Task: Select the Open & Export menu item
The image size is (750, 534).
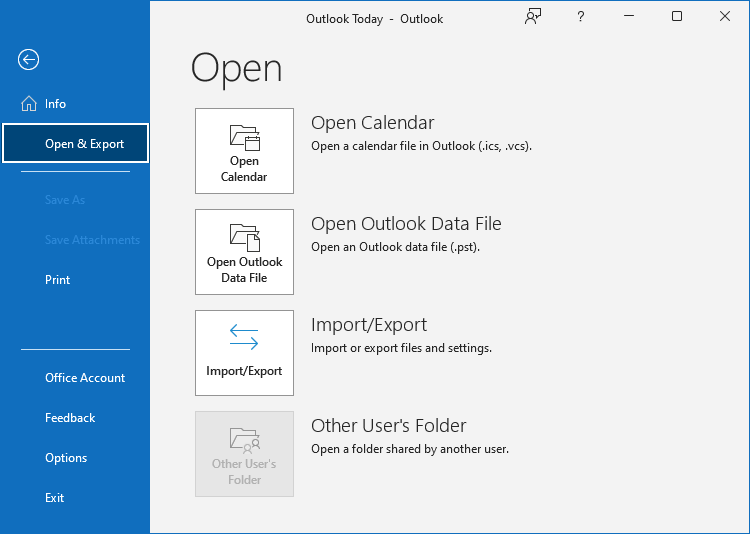Action: point(75,144)
